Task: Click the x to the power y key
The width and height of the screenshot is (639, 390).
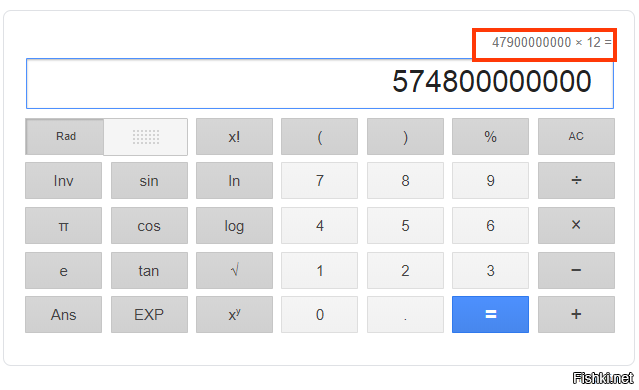Action: (x=234, y=315)
